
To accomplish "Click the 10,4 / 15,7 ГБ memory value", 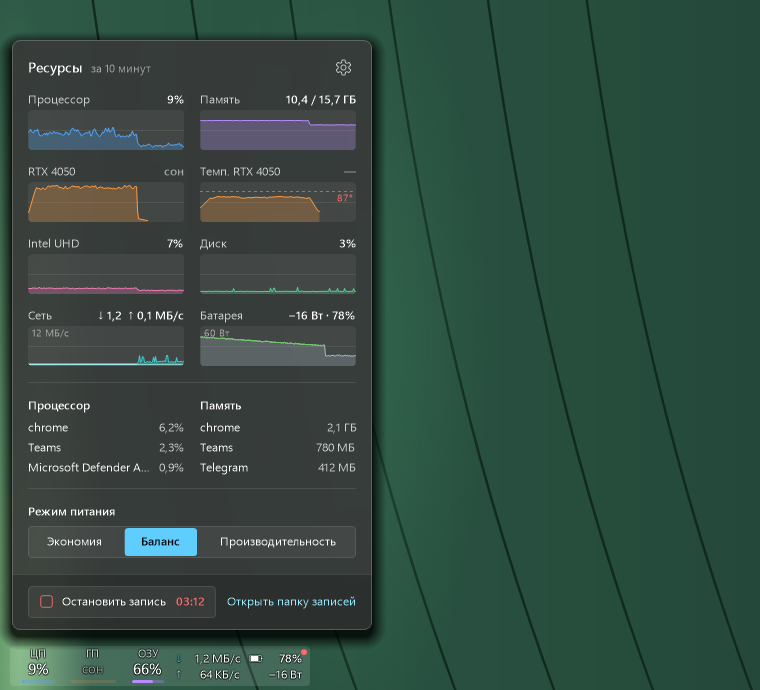I will click(321, 100).
